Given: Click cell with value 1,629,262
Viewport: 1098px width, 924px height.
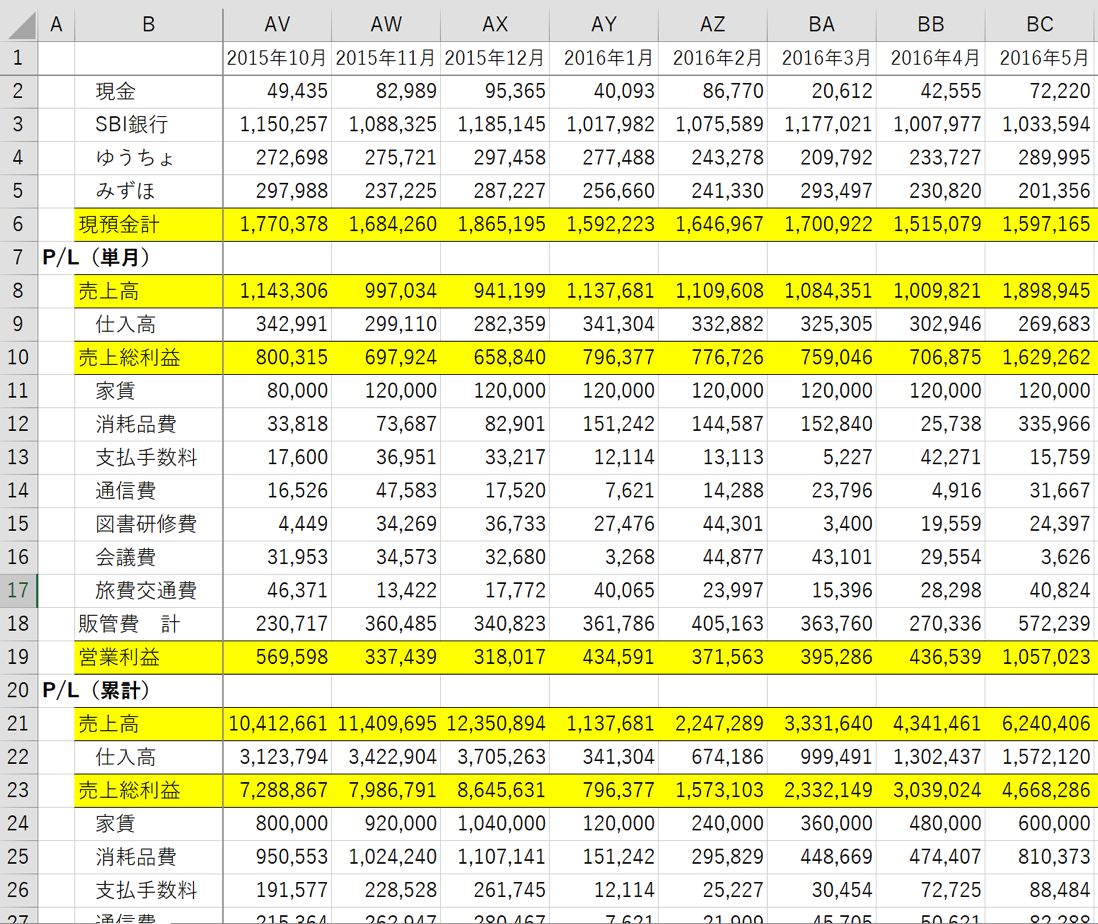Looking at the screenshot, I should pyautogui.click(x=1041, y=357).
